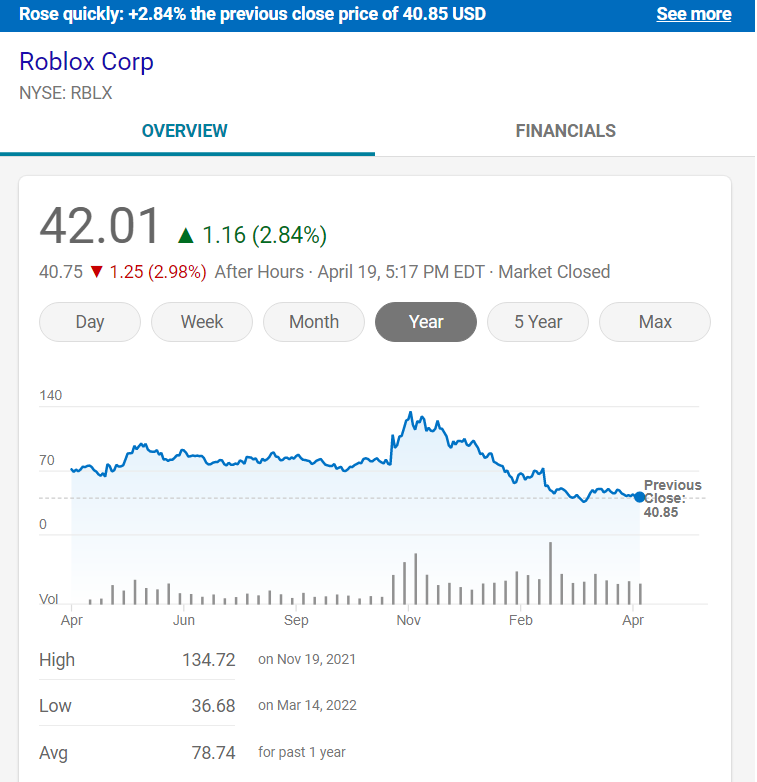Screen dimensions: 757x782
Task: Open the OVERVIEW tab
Action: click(x=185, y=131)
